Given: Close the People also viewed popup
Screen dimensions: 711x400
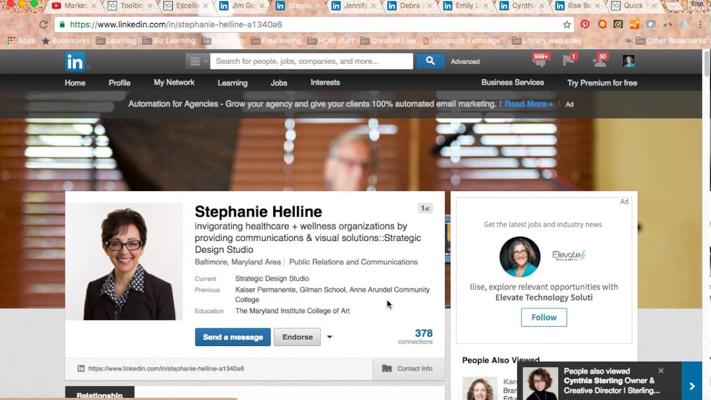Looking at the screenshot, I should (x=661, y=371).
